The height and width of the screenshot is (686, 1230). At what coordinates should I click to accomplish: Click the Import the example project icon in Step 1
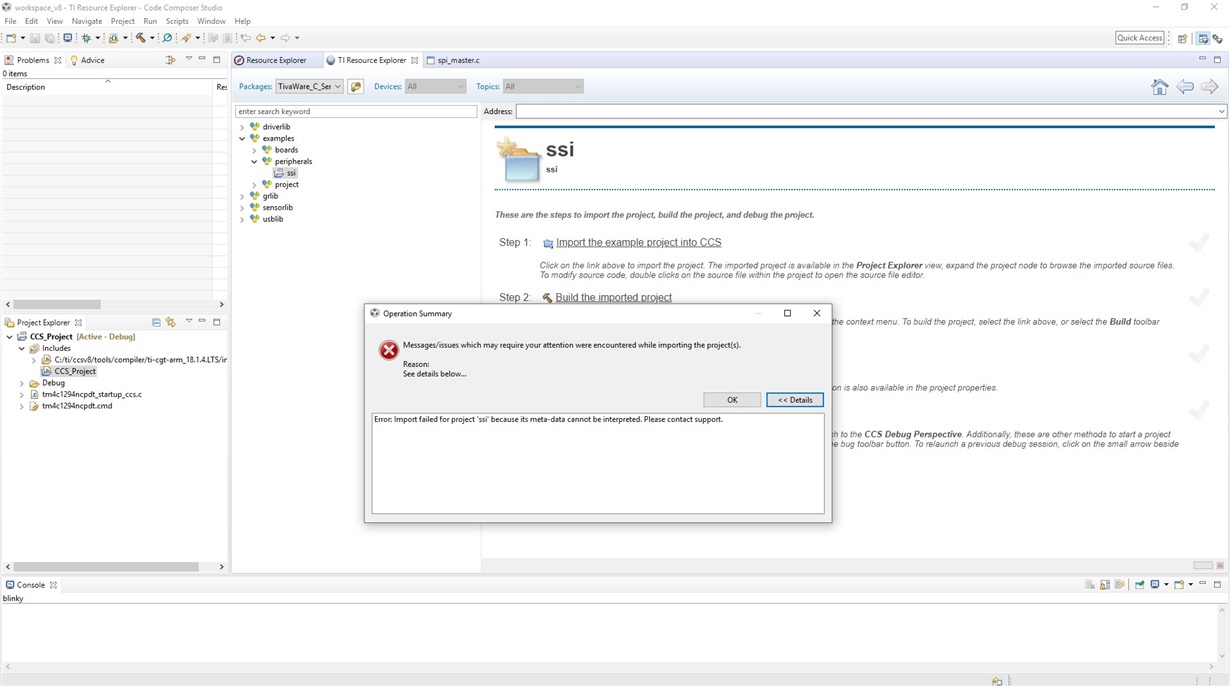(x=548, y=243)
